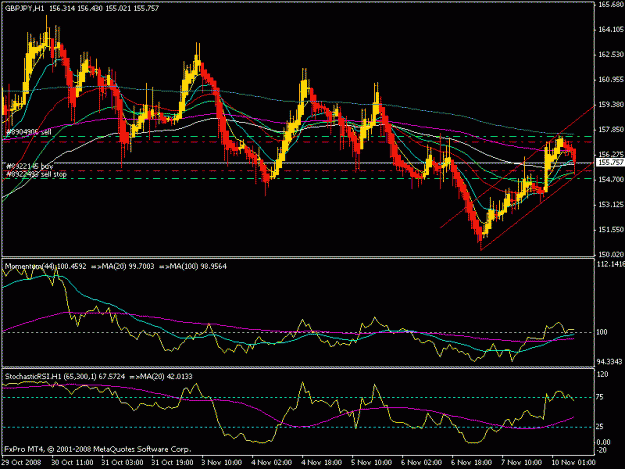This screenshot has width=625, height=469.
Task: Click the Momentum MA(20) 99.7003 label
Action: tap(123, 266)
